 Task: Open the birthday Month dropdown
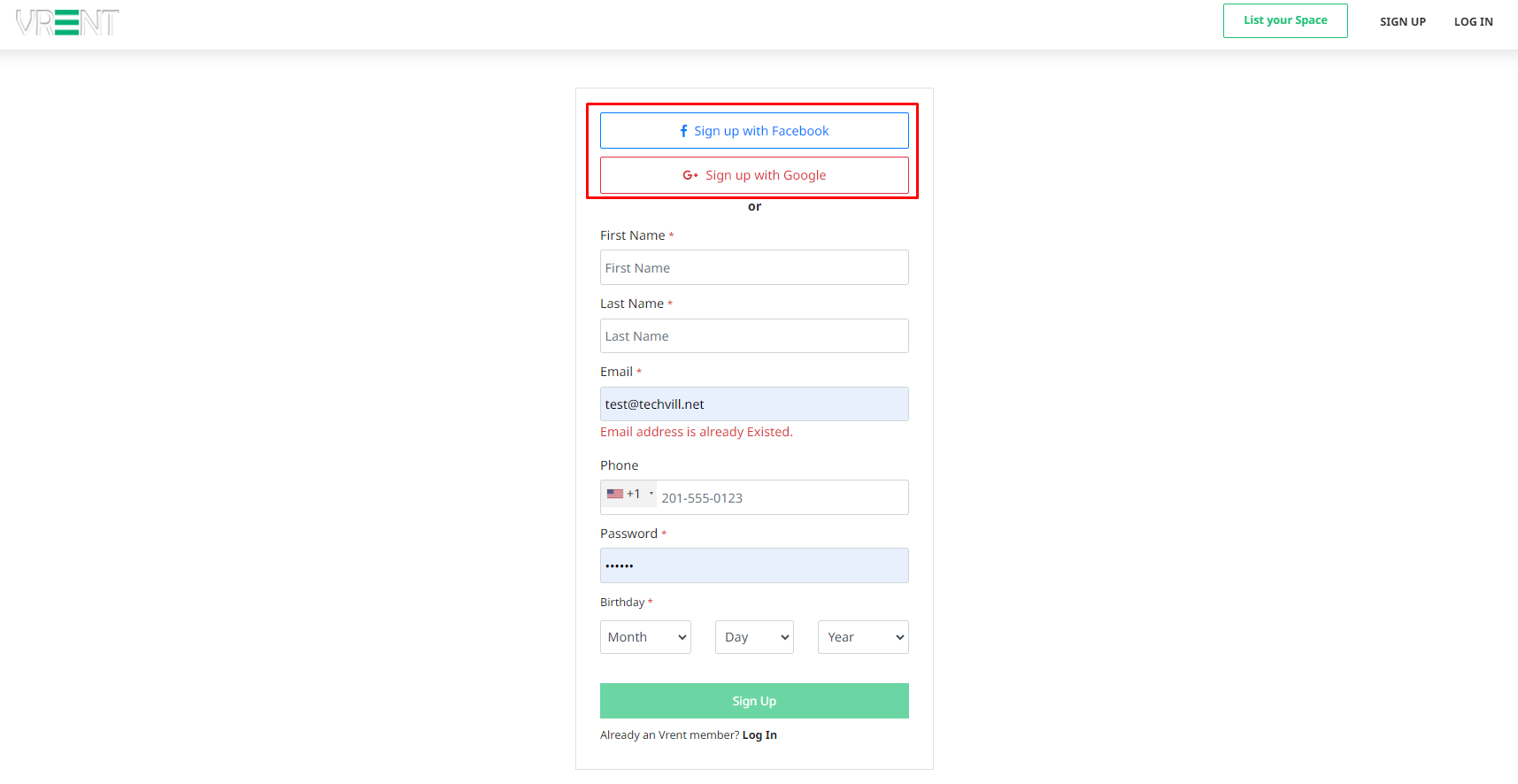pos(645,637)
